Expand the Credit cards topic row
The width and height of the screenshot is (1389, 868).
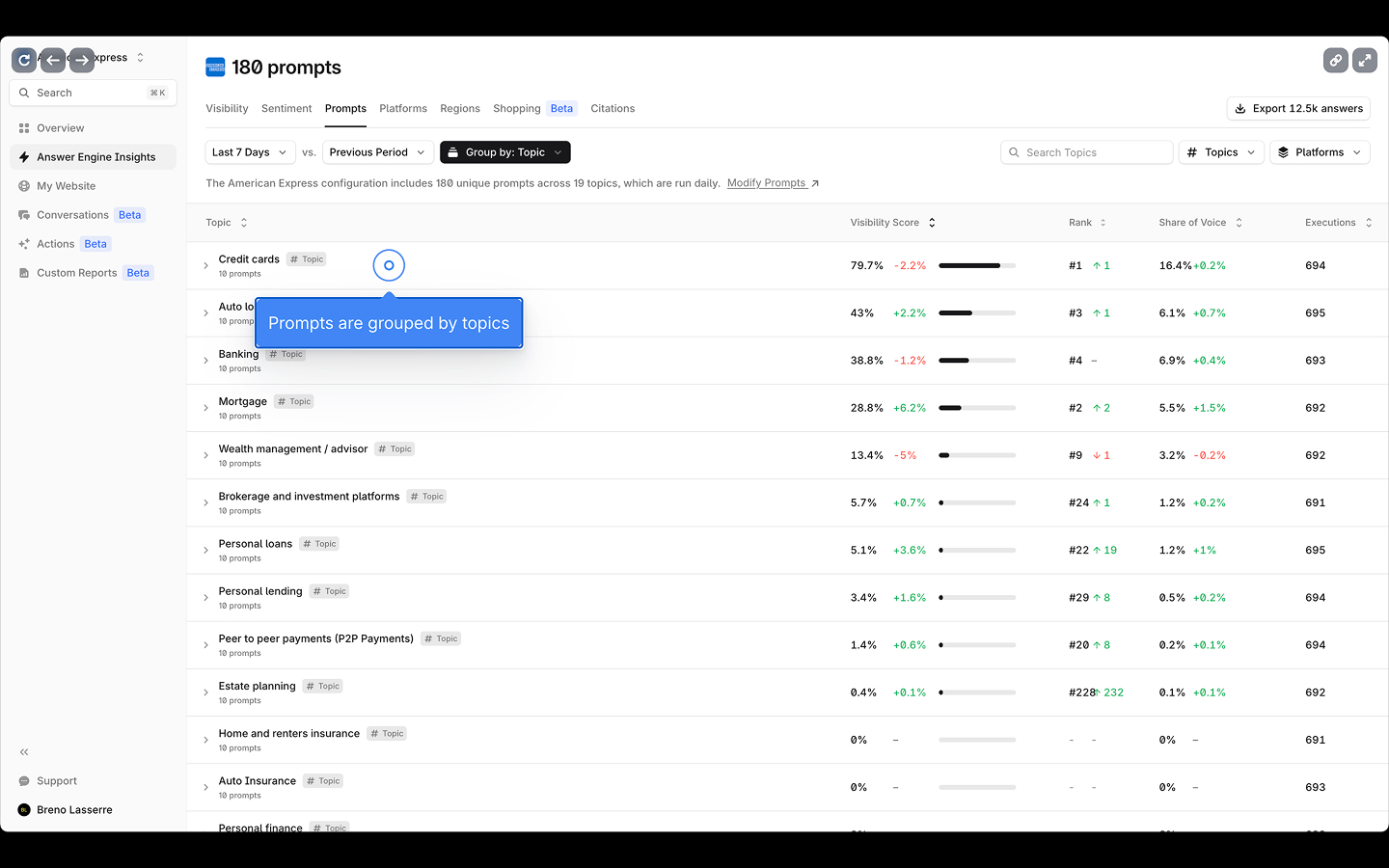(205, 266)
